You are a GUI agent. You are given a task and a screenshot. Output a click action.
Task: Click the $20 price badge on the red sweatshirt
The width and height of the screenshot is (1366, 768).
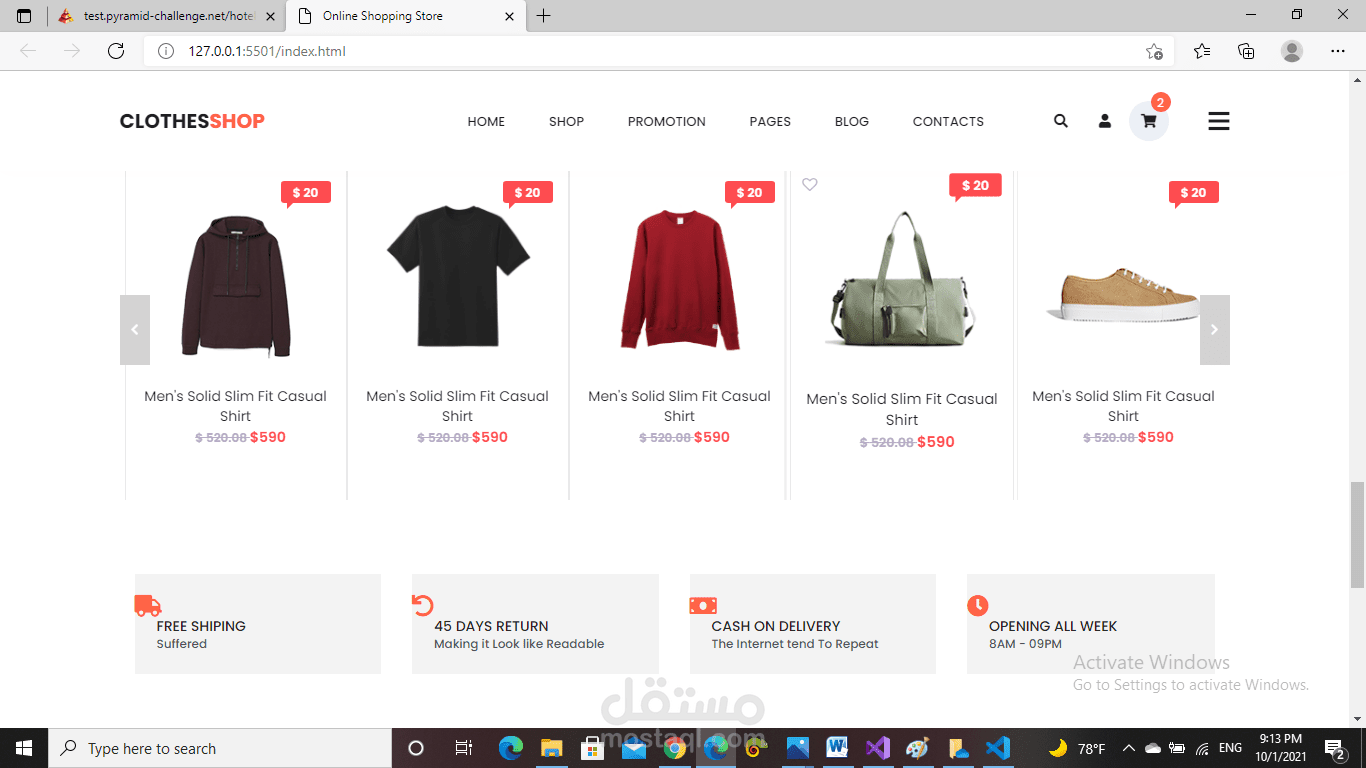[x=749, y=191]
